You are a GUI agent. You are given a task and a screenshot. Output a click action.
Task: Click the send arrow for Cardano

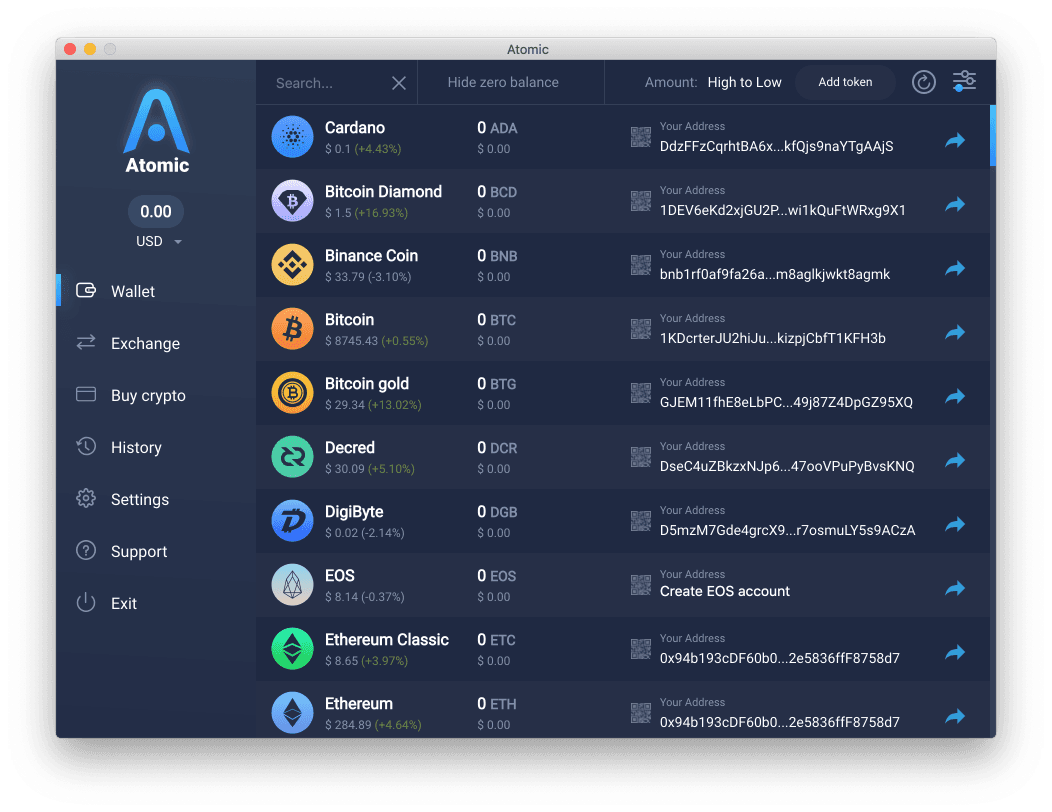click(955, 140)
